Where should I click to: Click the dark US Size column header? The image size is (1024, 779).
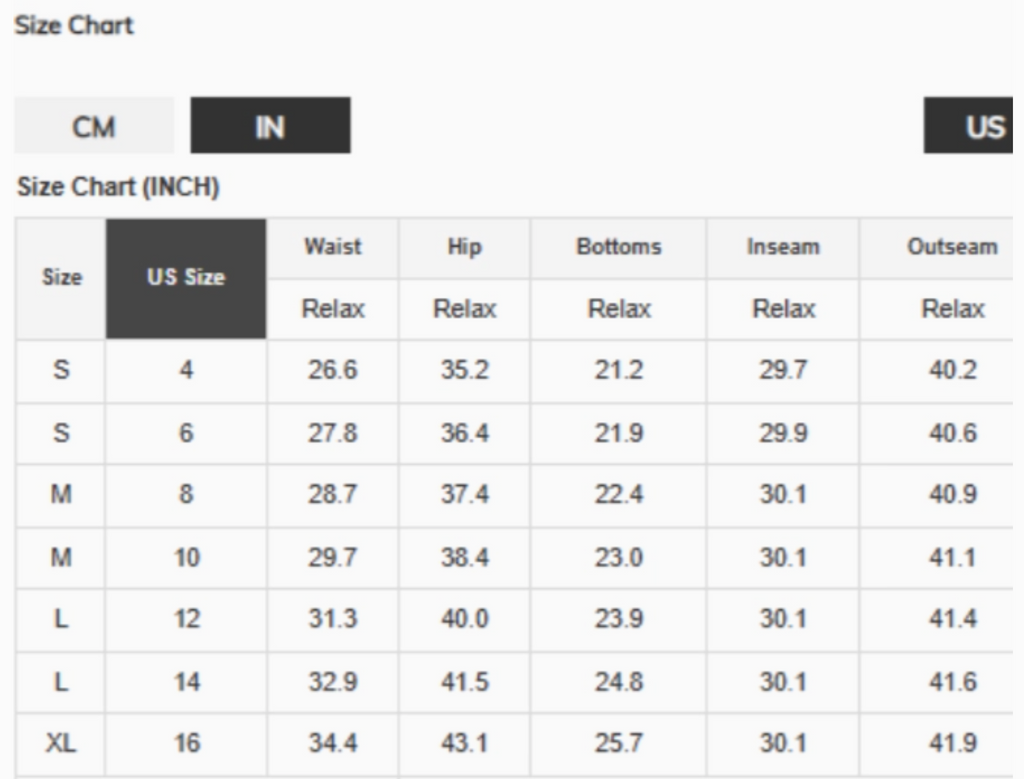[x=186, y=278]
